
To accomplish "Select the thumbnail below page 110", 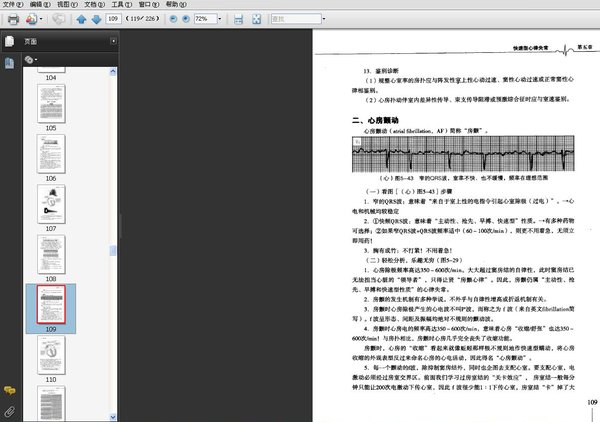I will (51, 404).
